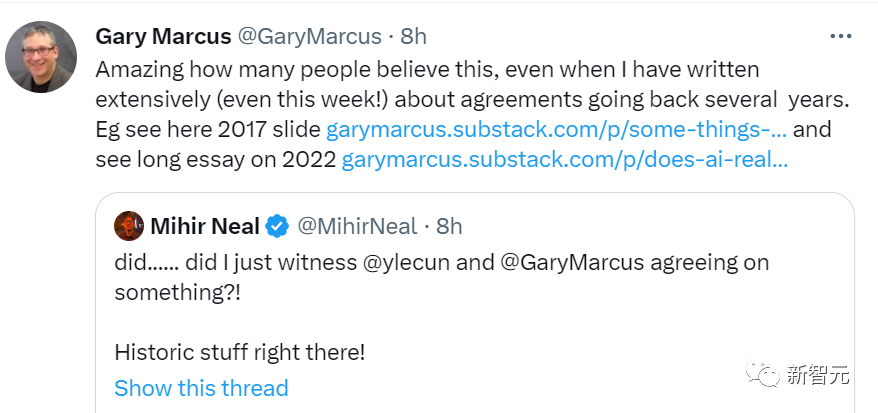Click Mihir Neal's small avatar icon
Image resolution: width=878 pixels, height=413 pixels.
128,226
